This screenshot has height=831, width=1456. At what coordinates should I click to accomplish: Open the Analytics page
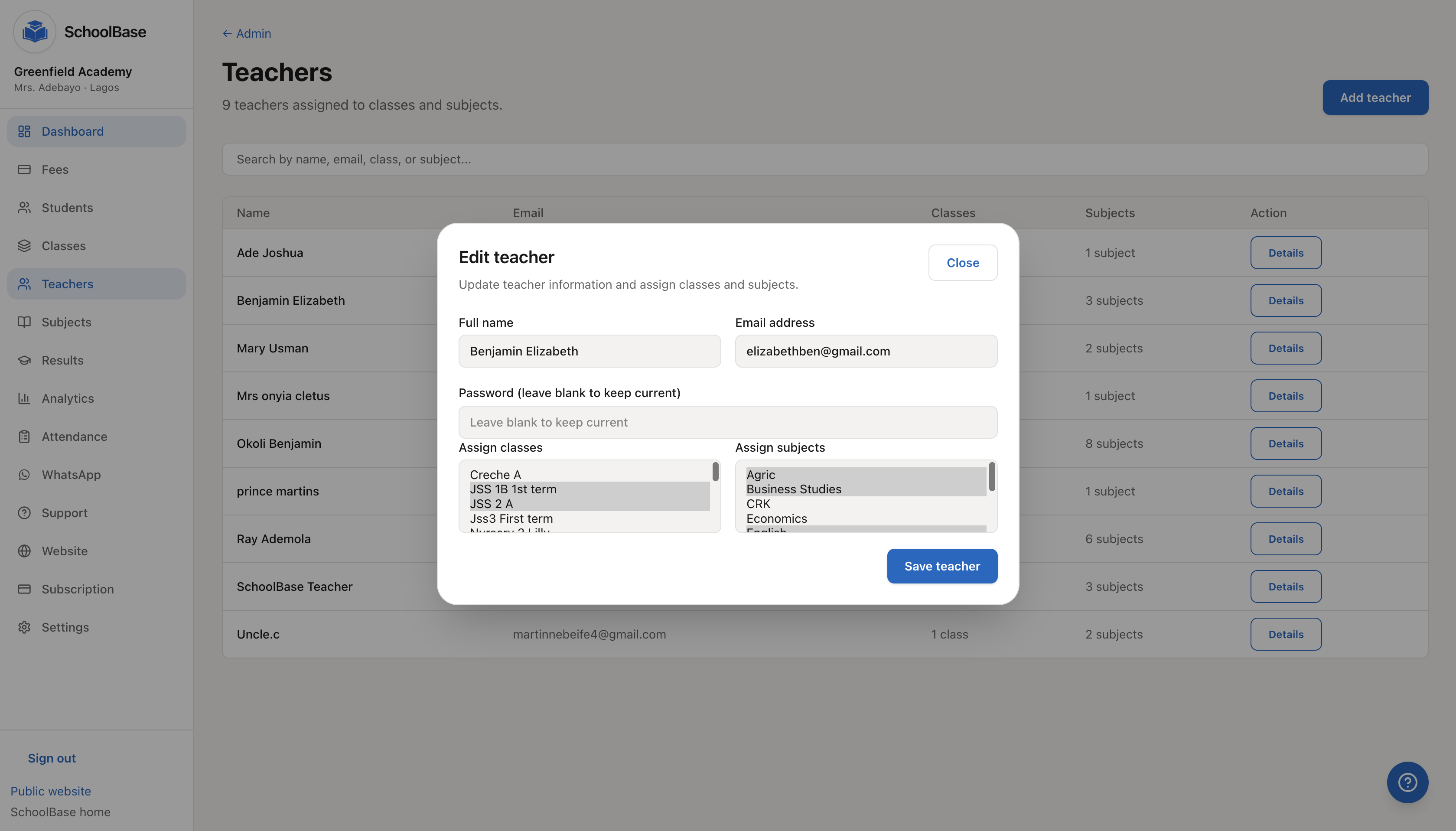point(96,398)
